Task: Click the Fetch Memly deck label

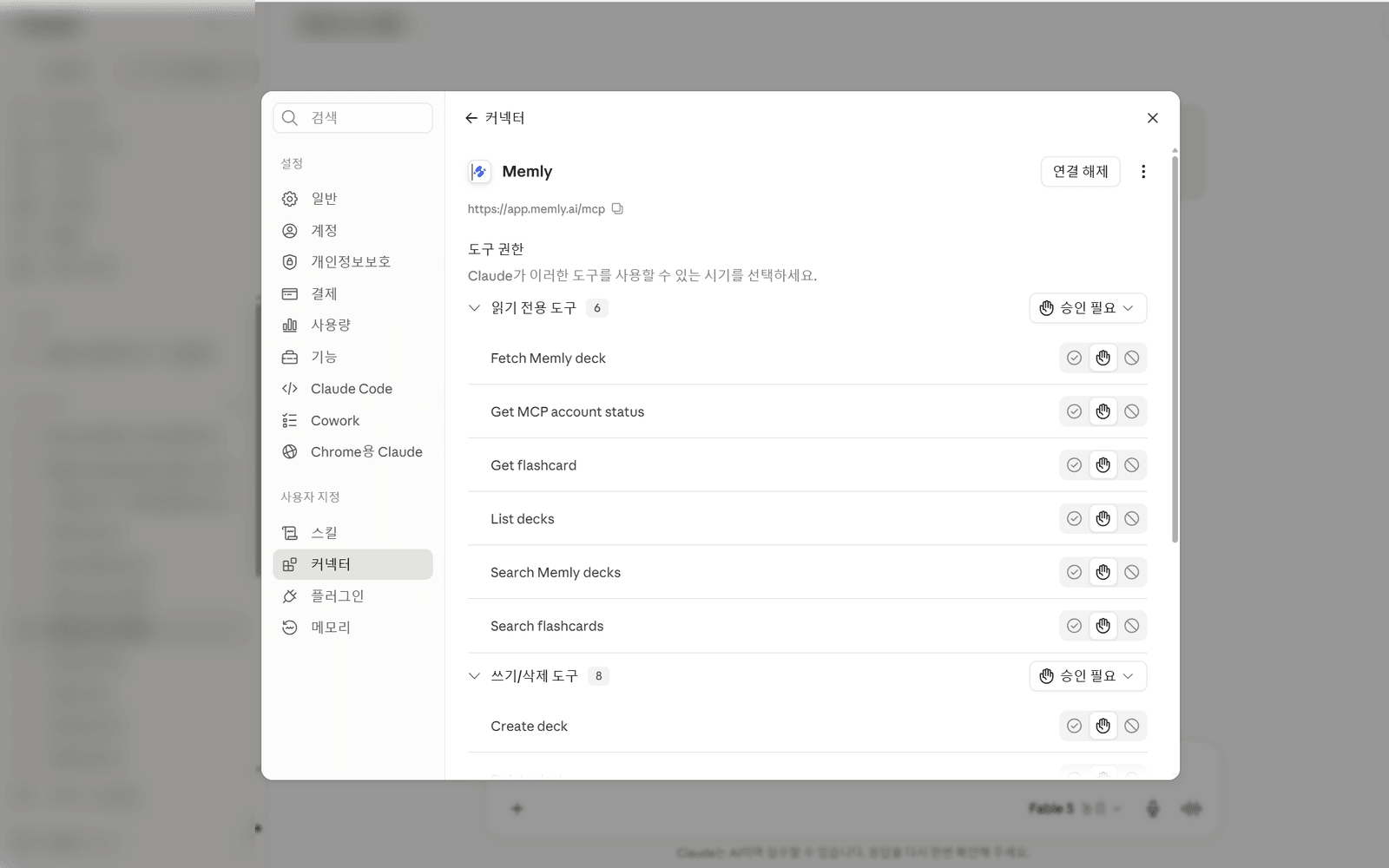Action: click(548, 358)
